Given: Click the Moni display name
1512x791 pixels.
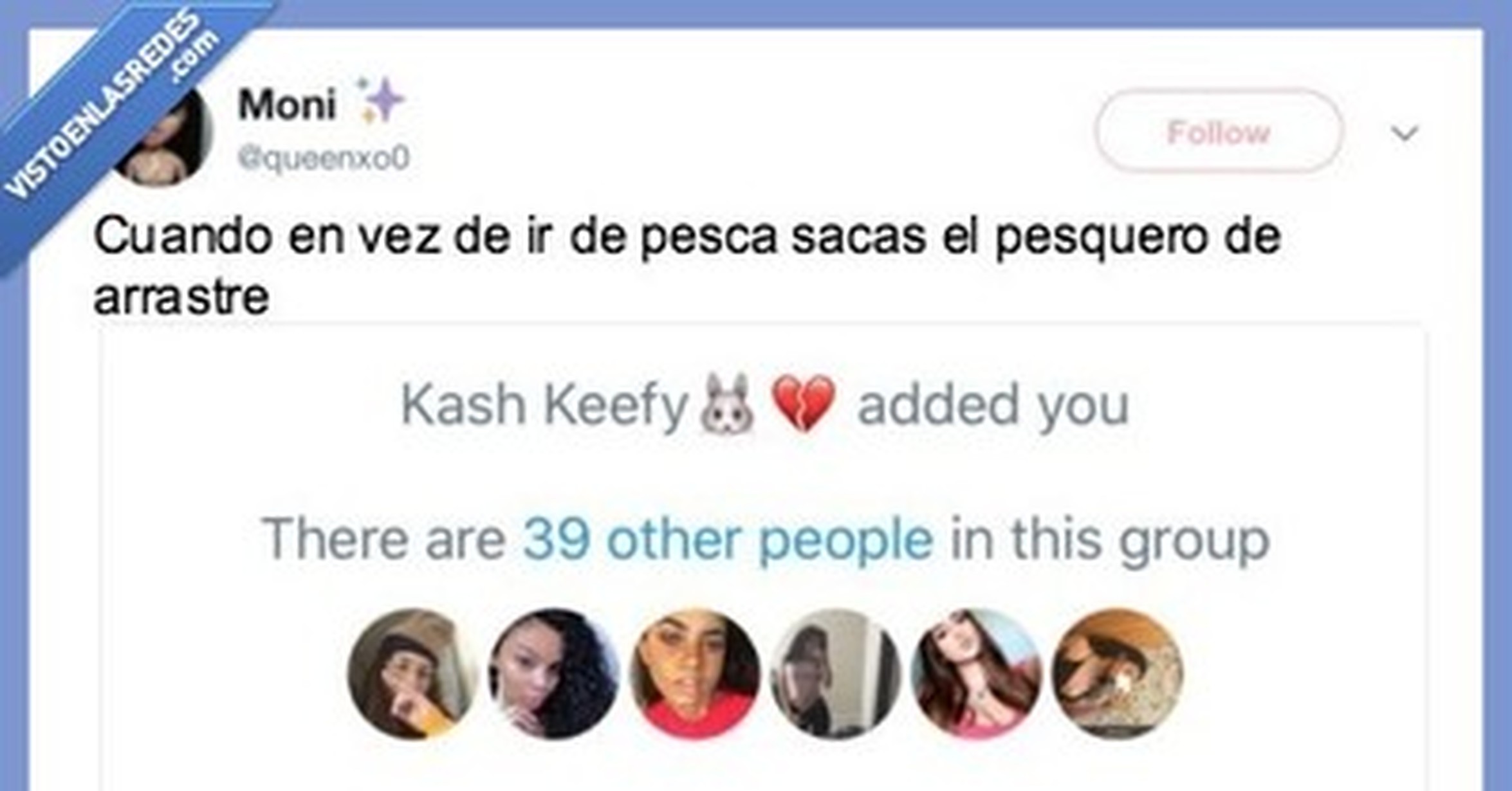Looking at the screenshot, I should [x=287, y=104].
